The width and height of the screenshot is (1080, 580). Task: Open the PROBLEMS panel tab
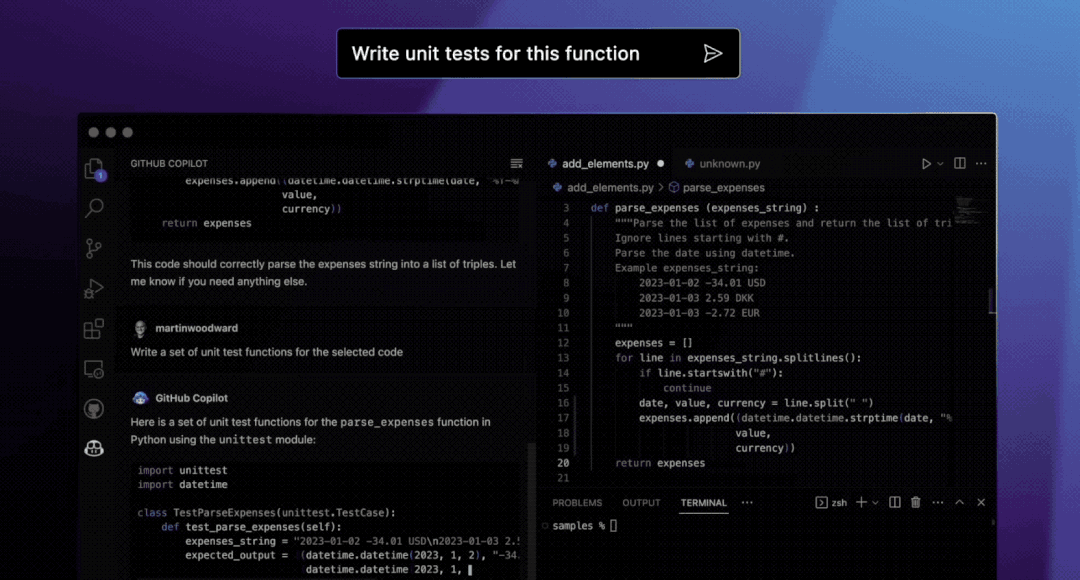click(577, 503)
